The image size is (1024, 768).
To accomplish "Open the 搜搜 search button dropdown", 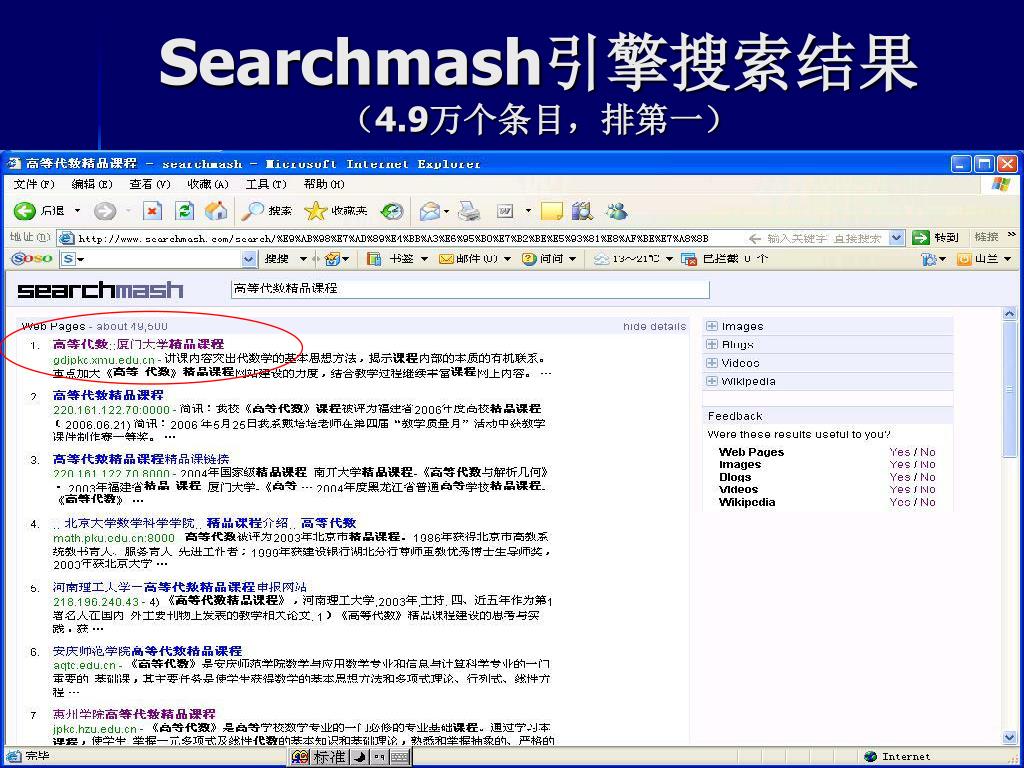I will (303, 259).
